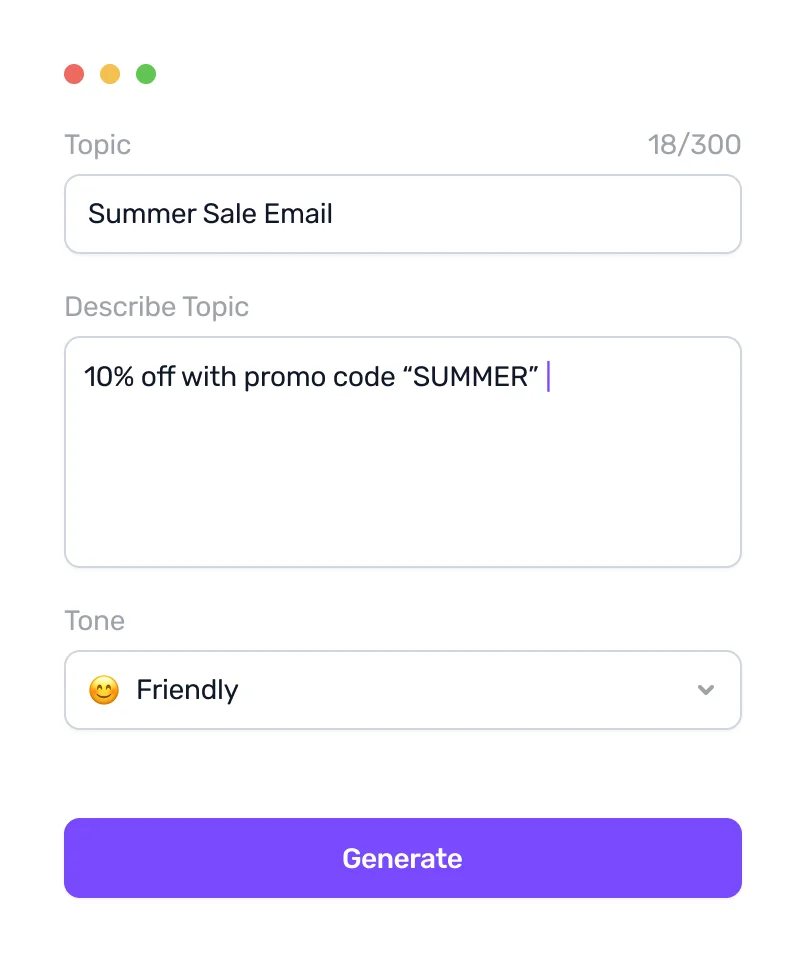Click the yellow minimize window dot
This screenshot has width=806, height=962.
(x=110, y=74)
